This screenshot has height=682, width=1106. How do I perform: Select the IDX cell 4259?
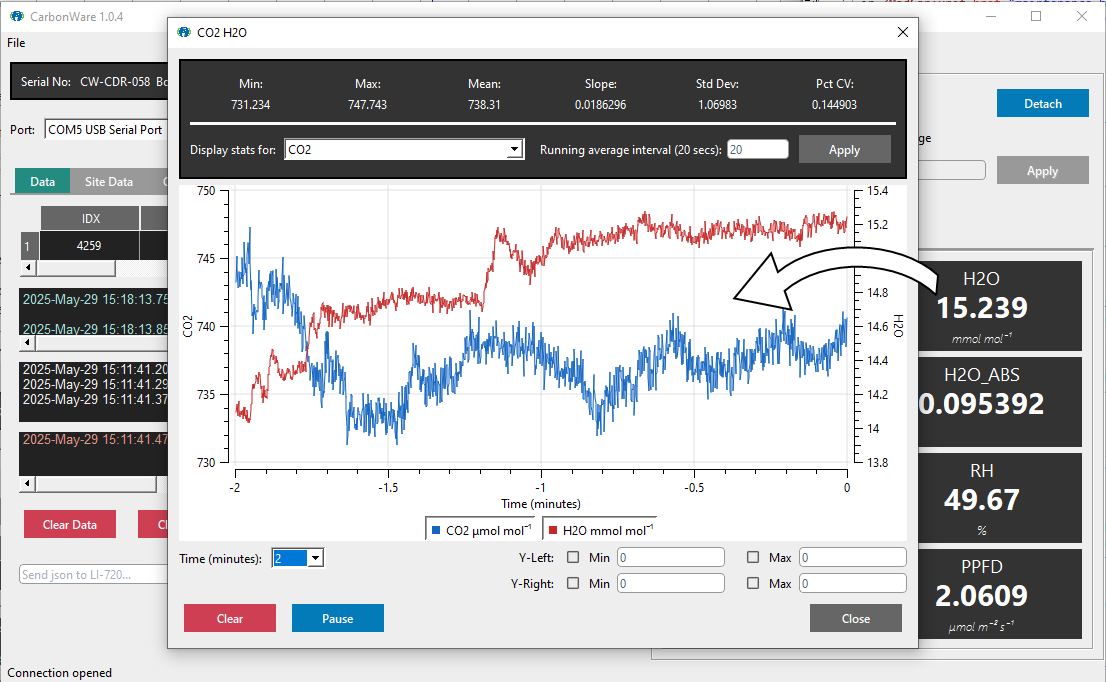[89, 246]
